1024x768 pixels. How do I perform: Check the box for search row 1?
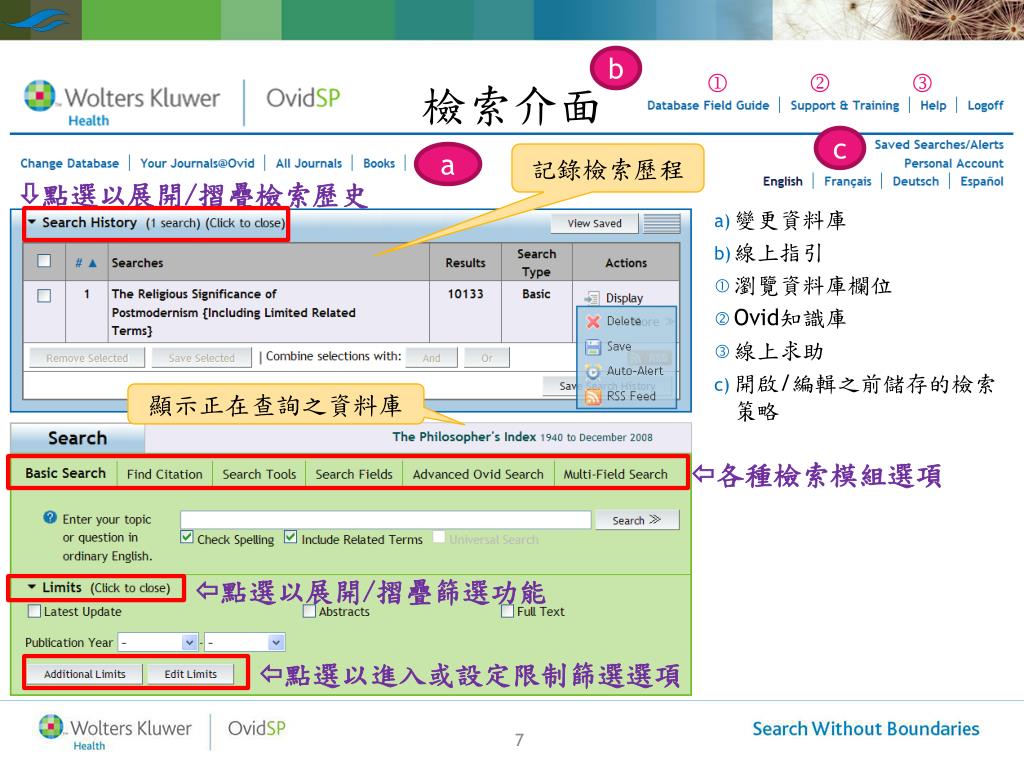coord(44,296)
